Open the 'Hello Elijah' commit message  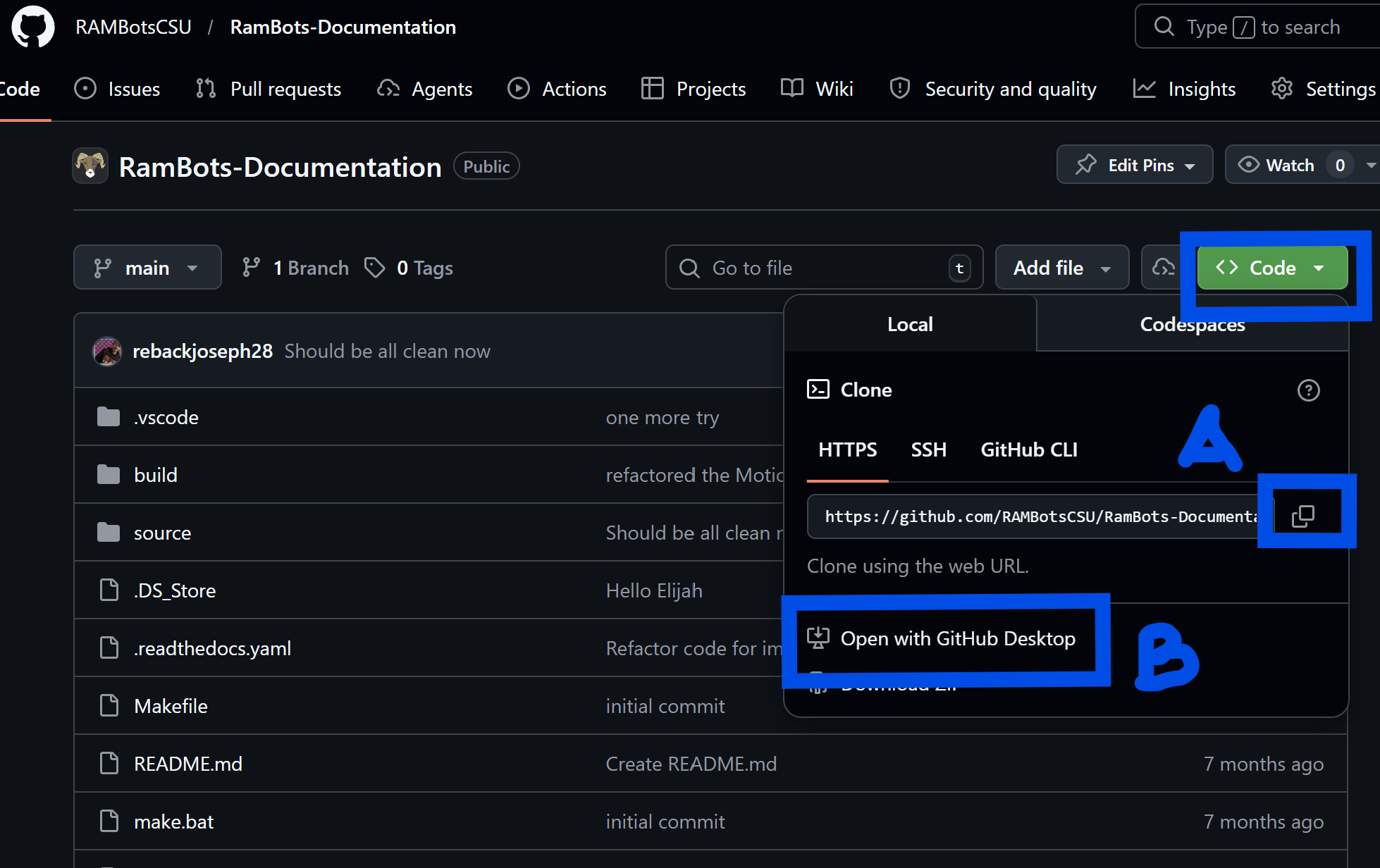pos(654,590)
